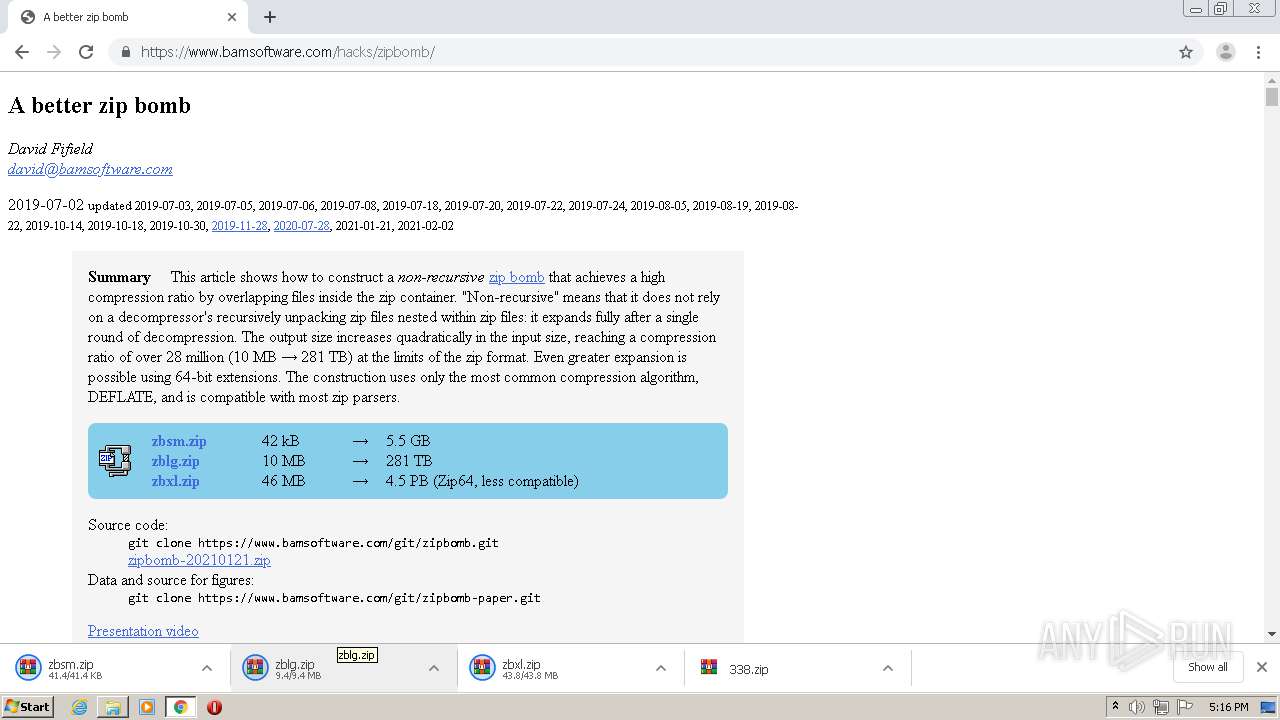Open the clock showing 5:16 PM
The image size is (1280, 720).
[1228, 707]
